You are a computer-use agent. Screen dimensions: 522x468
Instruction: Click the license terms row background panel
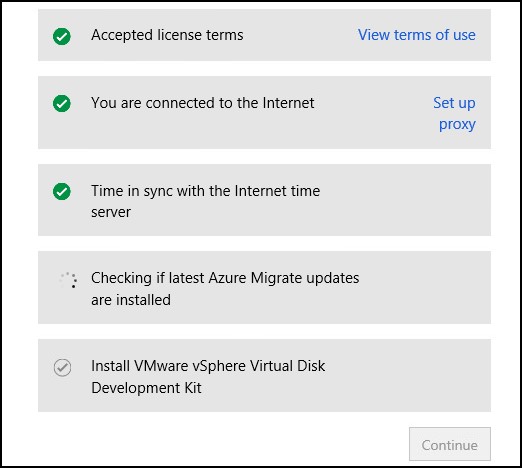pos(264,35)
